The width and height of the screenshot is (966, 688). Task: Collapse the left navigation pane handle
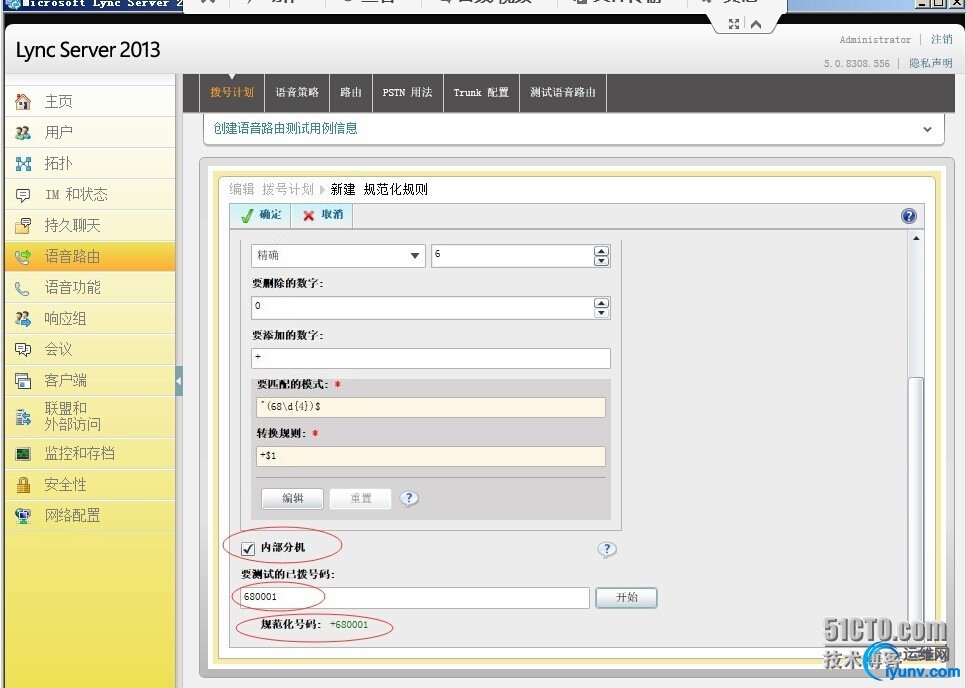pyautogui.click(x=179, y=381)
